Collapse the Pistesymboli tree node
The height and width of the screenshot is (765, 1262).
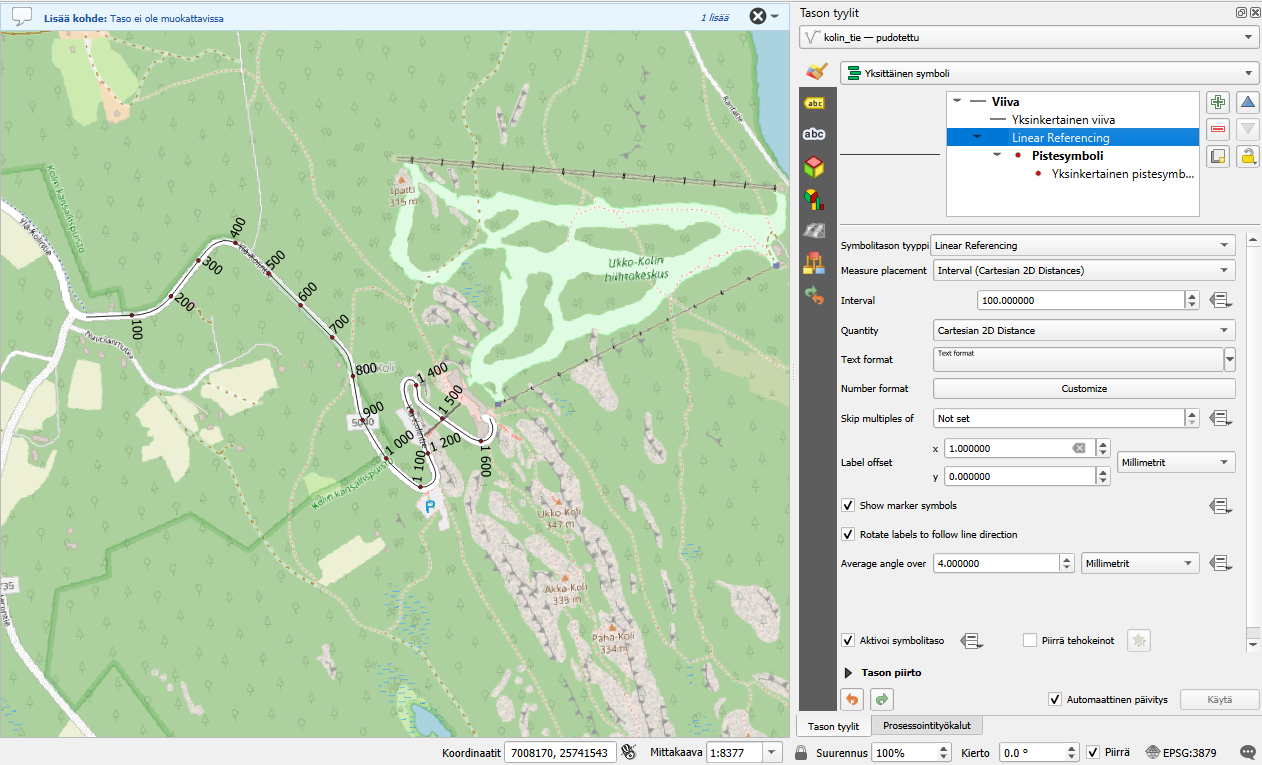click(x=997, y=155)
